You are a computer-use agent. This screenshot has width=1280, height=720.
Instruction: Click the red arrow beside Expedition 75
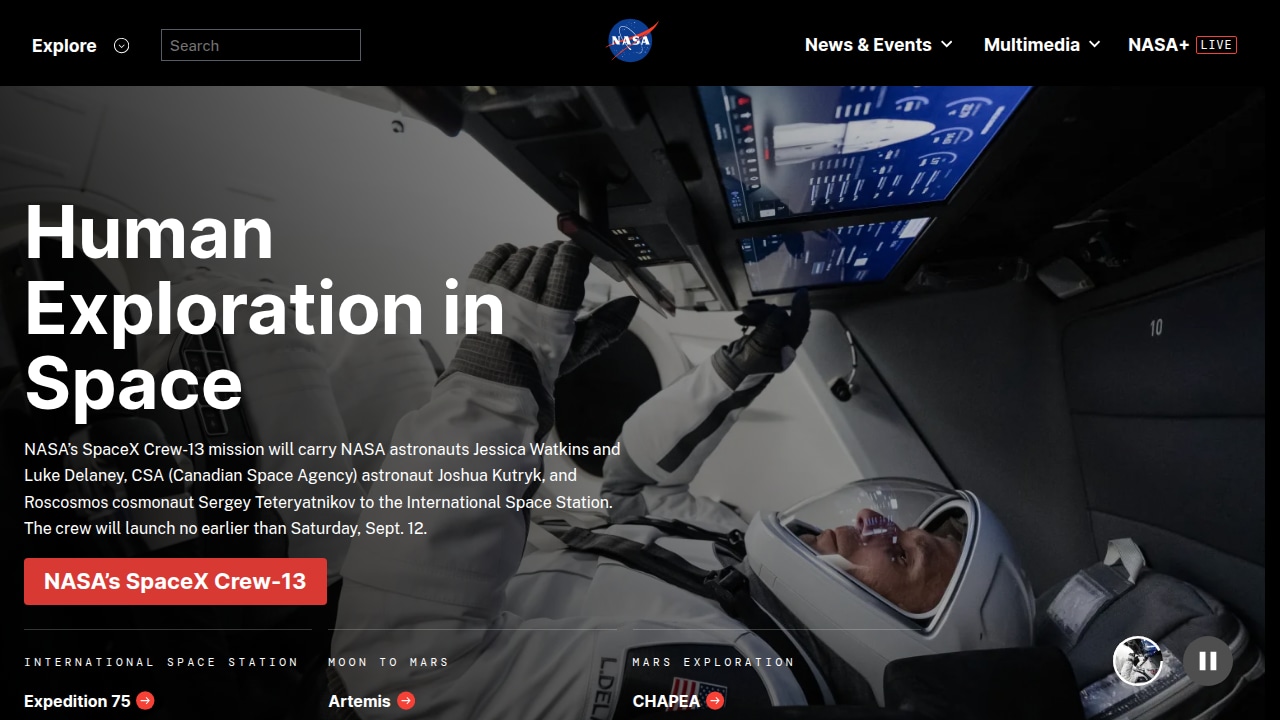146,701
